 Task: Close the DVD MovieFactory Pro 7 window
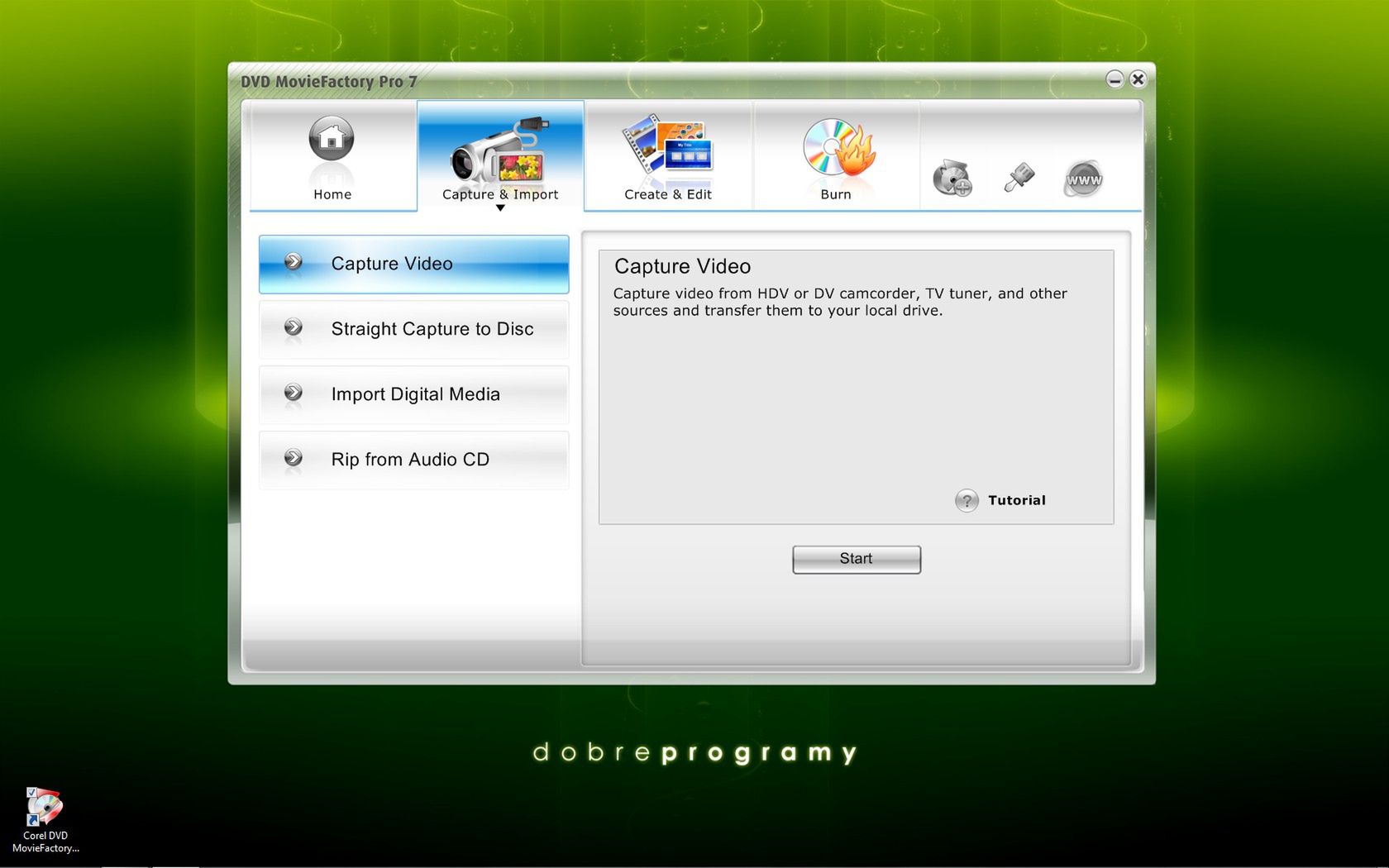(1138, 79)
